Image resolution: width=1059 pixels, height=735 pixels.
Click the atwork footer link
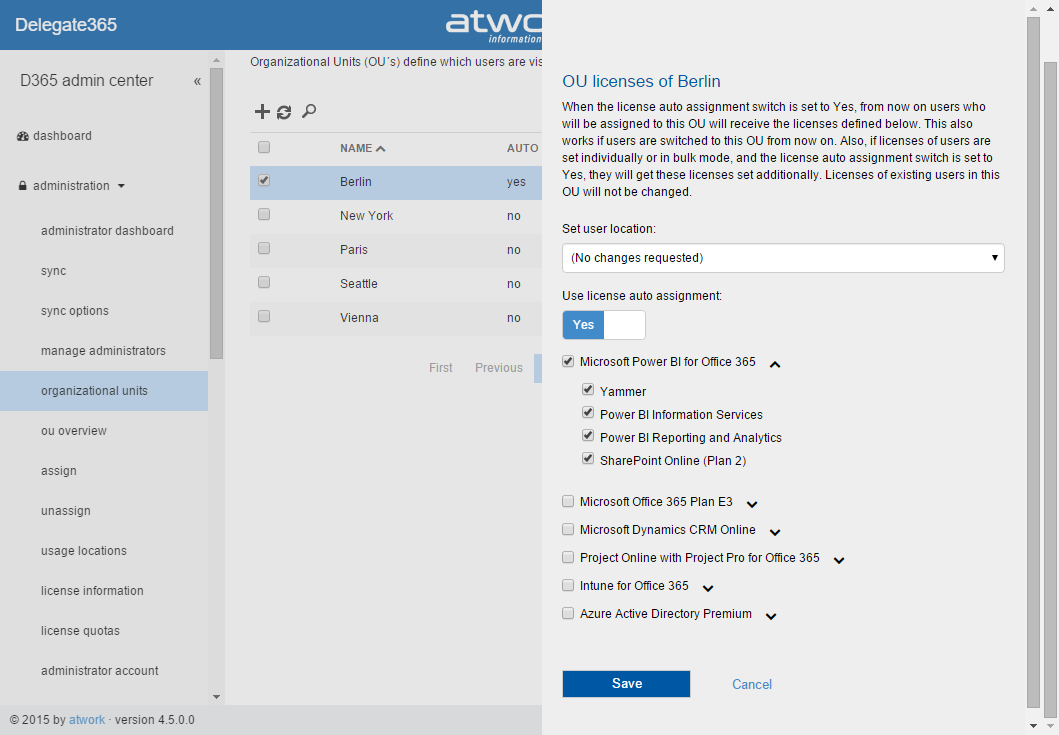87,719
